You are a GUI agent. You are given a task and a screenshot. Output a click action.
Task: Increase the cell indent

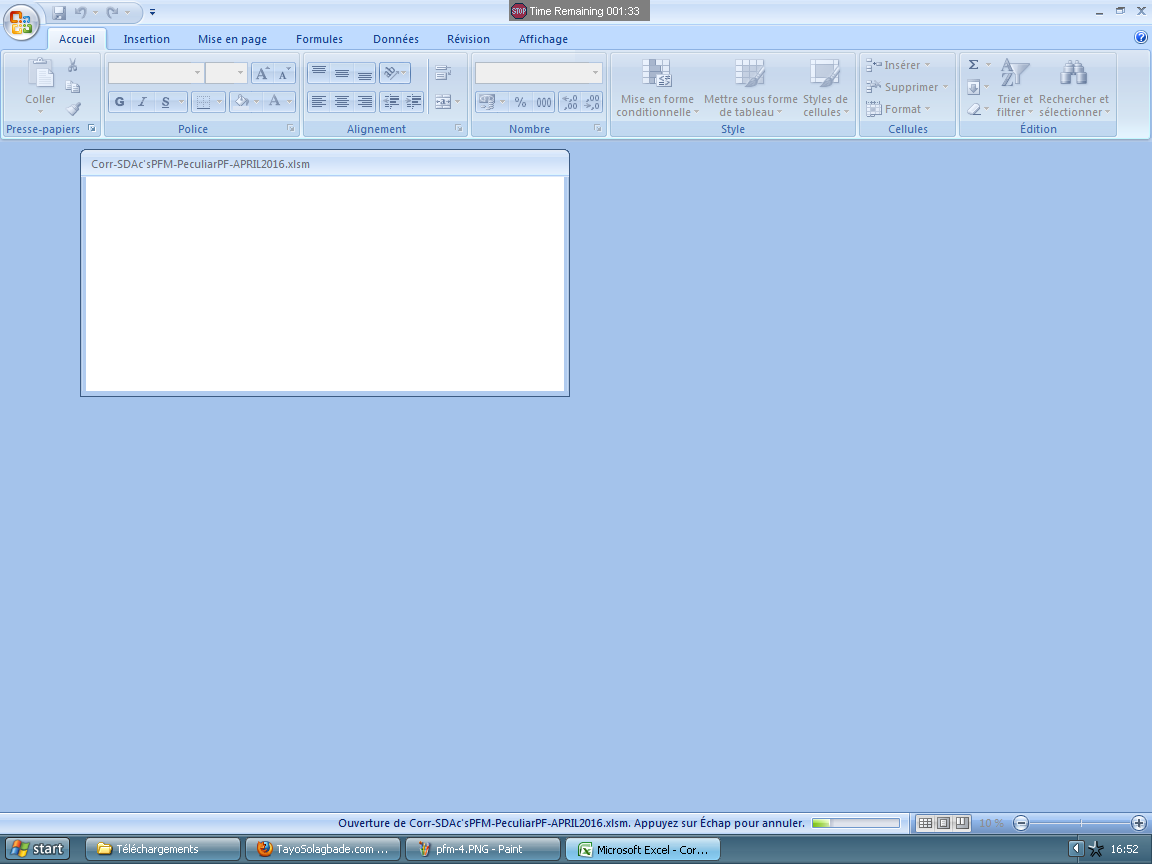[414, 102]
